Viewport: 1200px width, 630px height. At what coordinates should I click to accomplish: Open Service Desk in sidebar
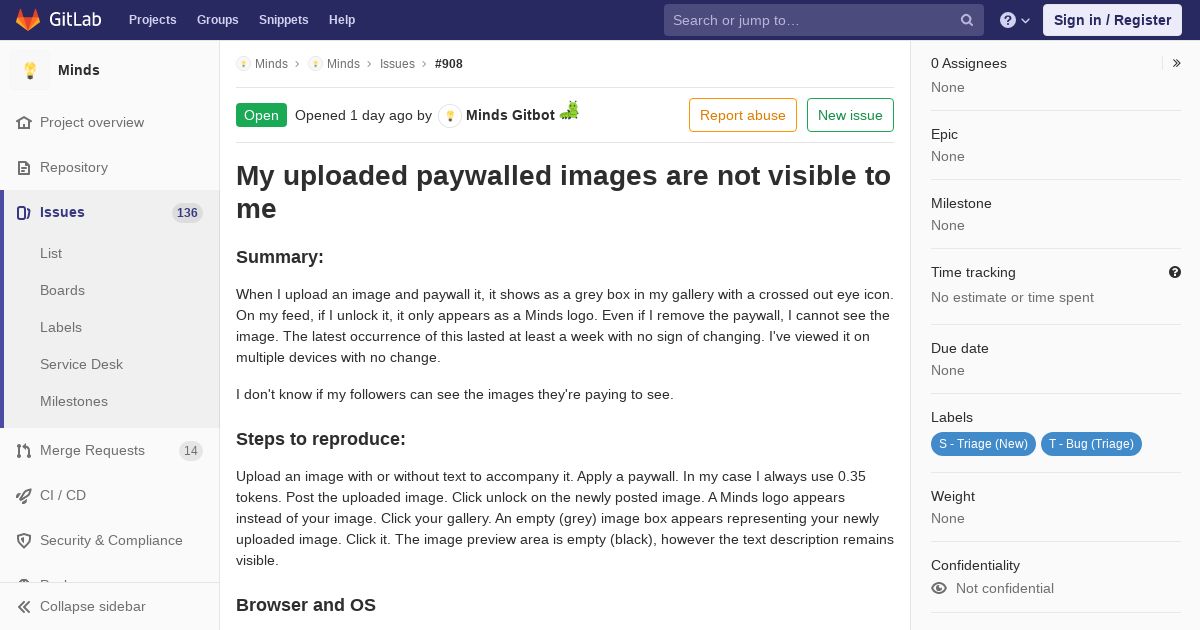click(81, 365)
